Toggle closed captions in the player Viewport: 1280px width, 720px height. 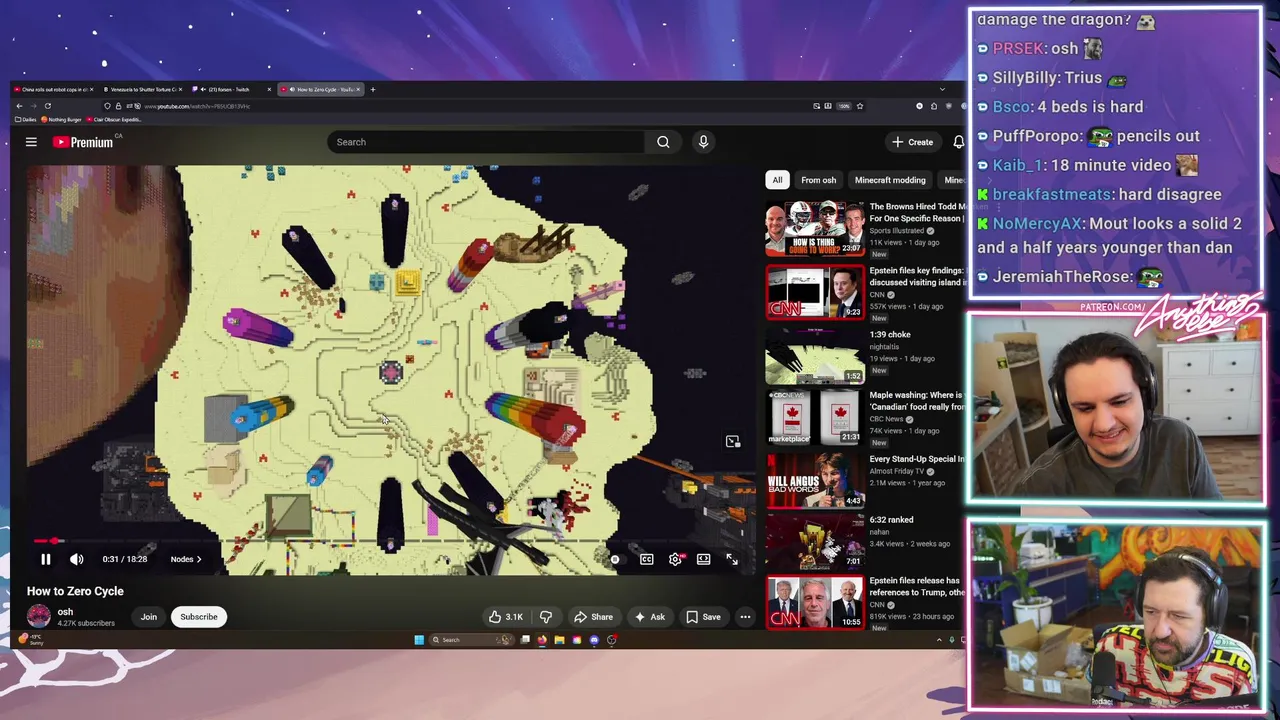click(x=647, y=559)
